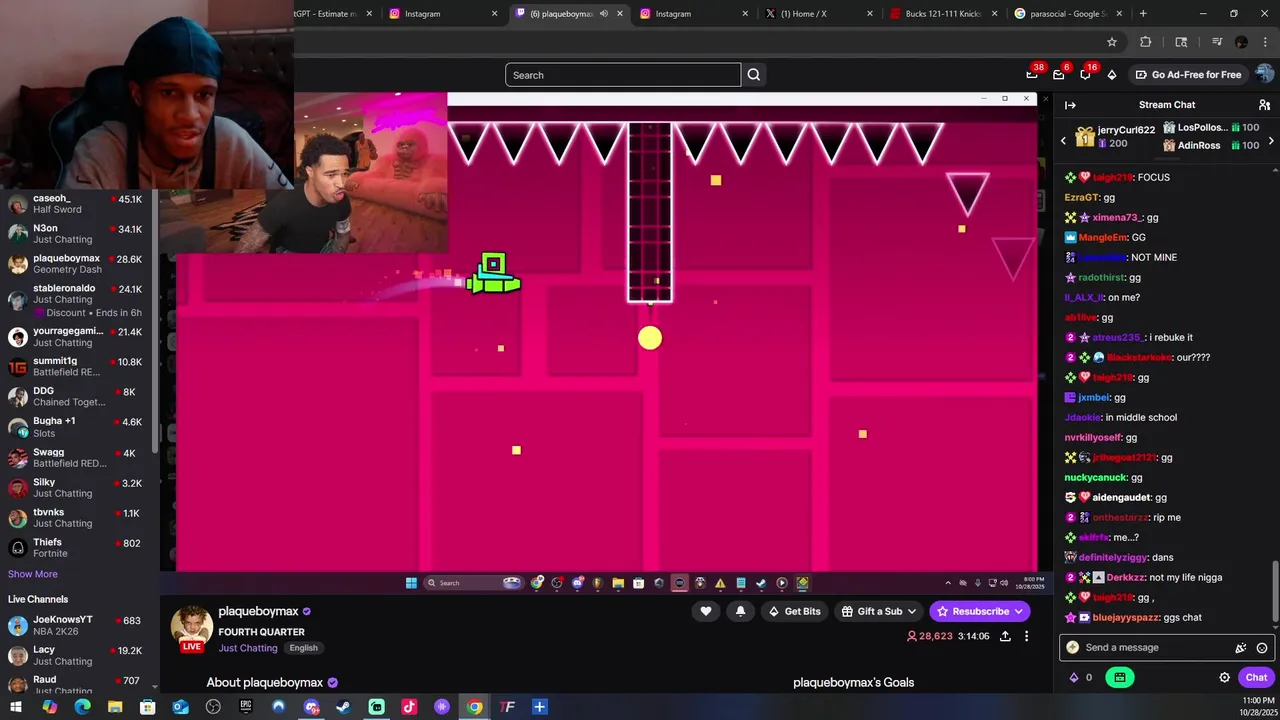Open the Windows Start button
This screenshot has height=720, width=1280.
(x=16, y=707)
